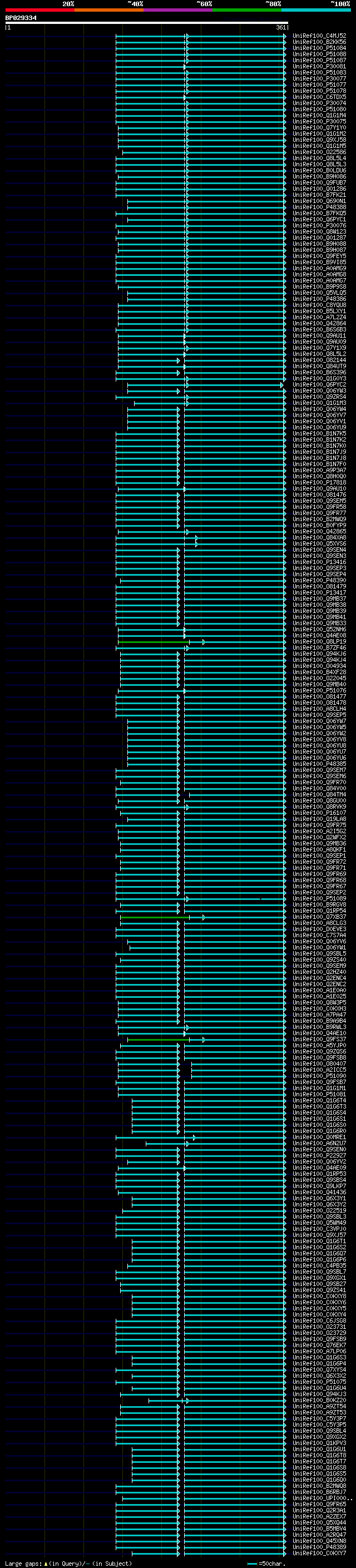Screen dimensions: 356x1568
Task: Click the green ~80% identity legend segment
Action: tap(247, 10)
